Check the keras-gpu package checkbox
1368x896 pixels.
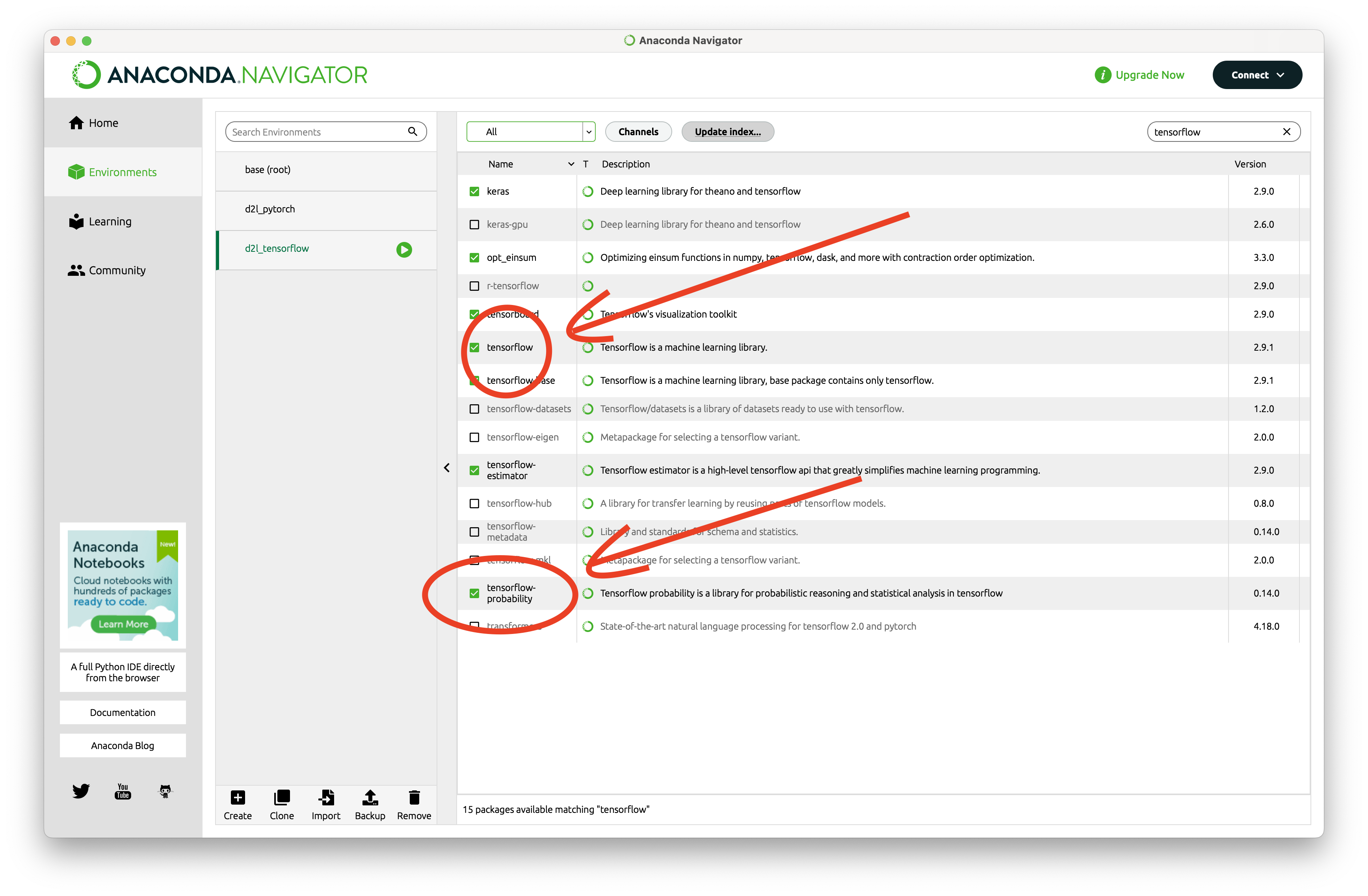pyautogui.click(x=474, y=225)
